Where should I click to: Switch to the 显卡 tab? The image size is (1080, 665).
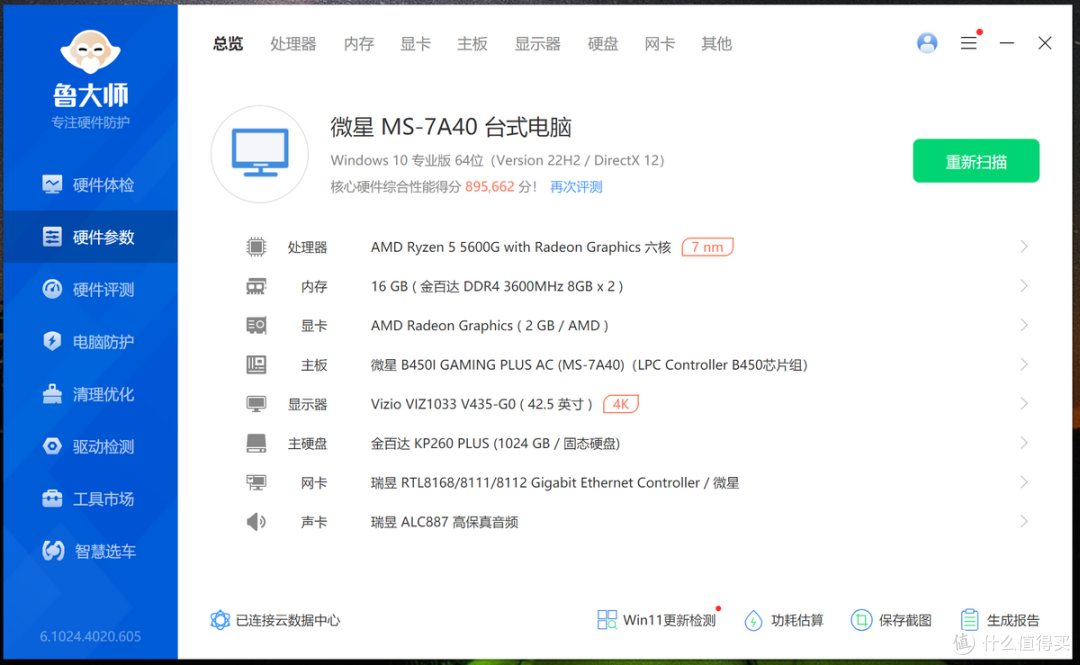coord(415,44)
